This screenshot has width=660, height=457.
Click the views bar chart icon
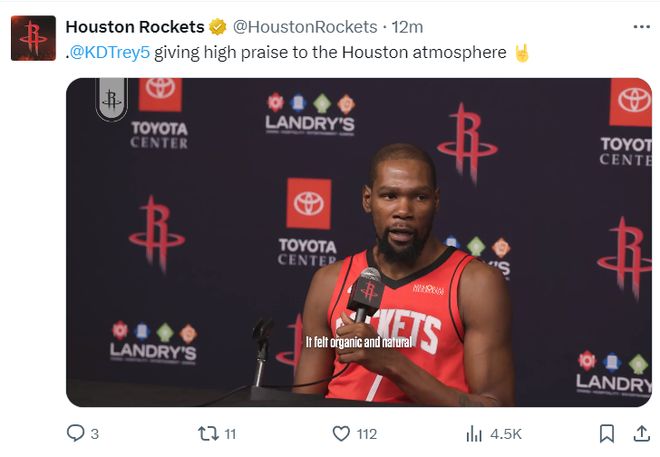click(x=474, y=433)
